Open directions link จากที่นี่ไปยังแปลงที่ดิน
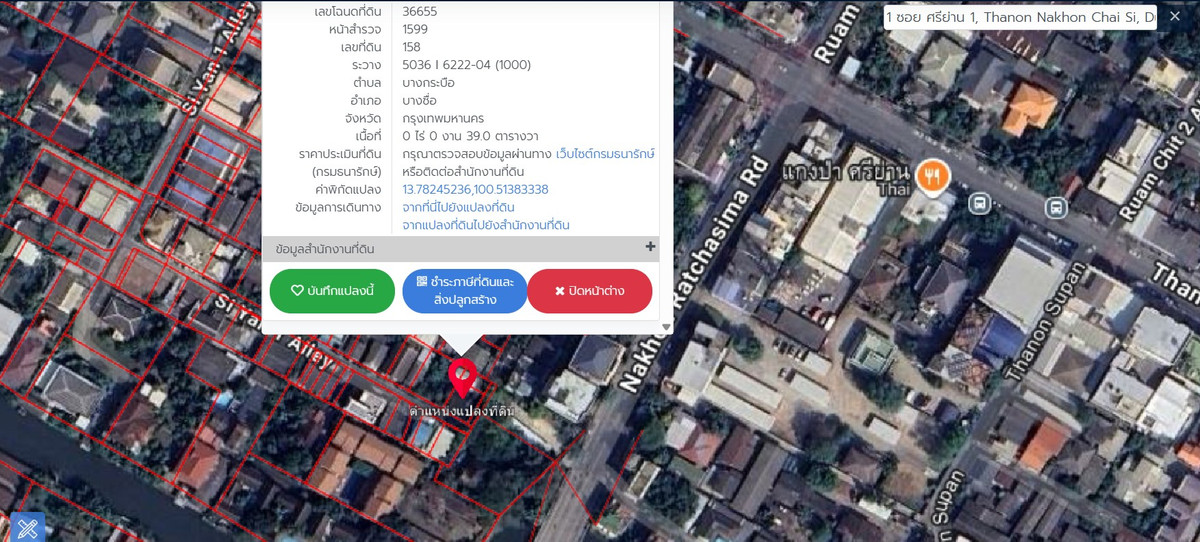This screenshot has width=1200, height=542. 458,207
